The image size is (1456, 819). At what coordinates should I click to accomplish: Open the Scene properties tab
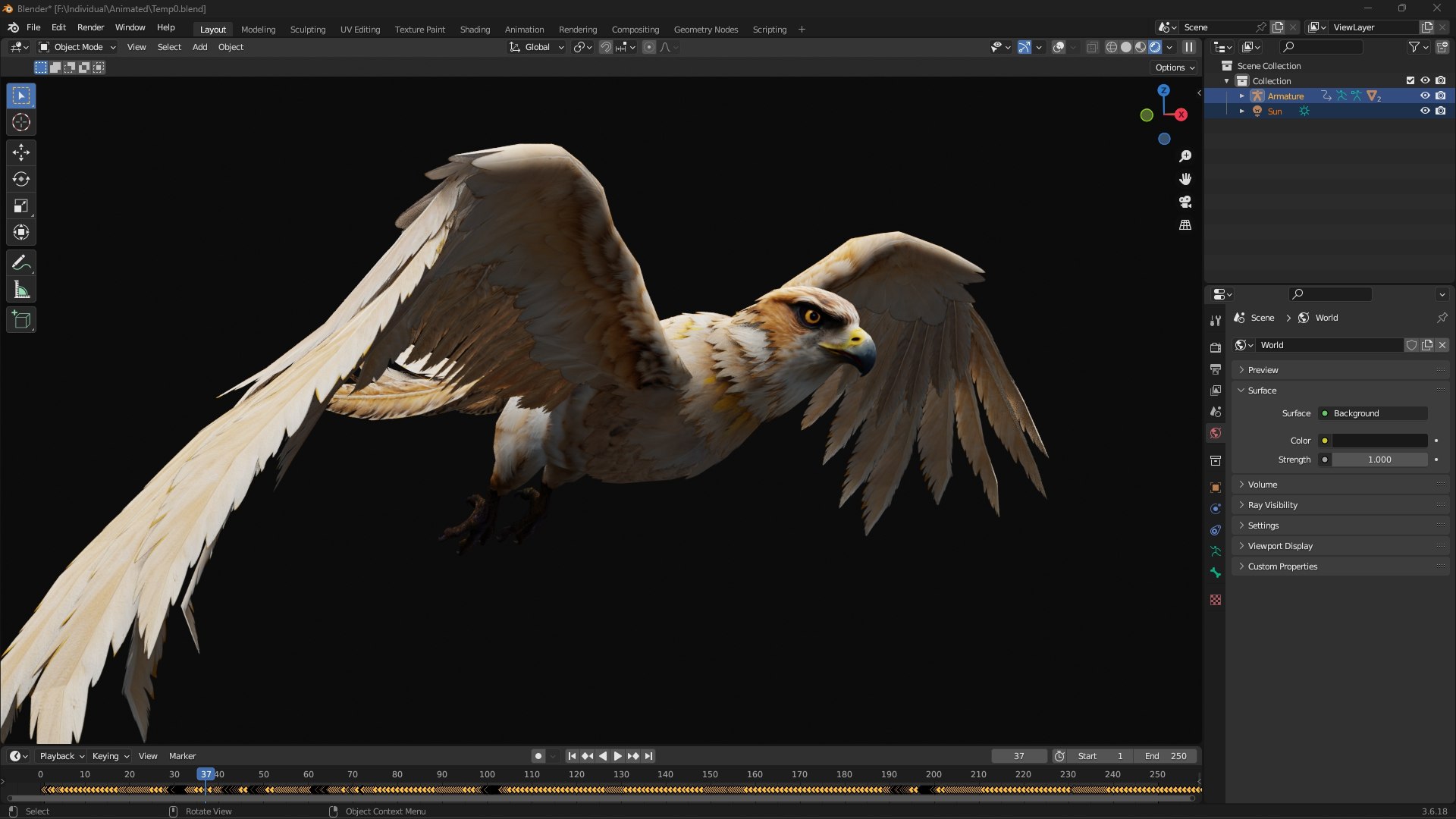point(1216,412)
